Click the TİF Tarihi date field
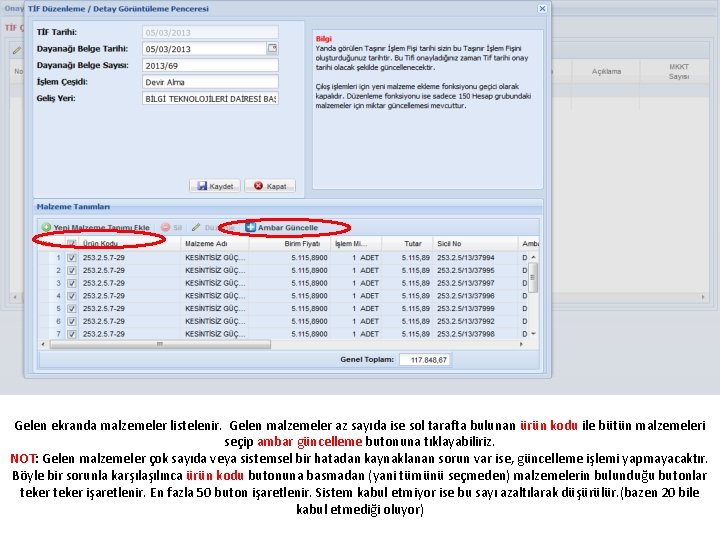This screenshot has height=540, width=720. [x=210, y=32]
